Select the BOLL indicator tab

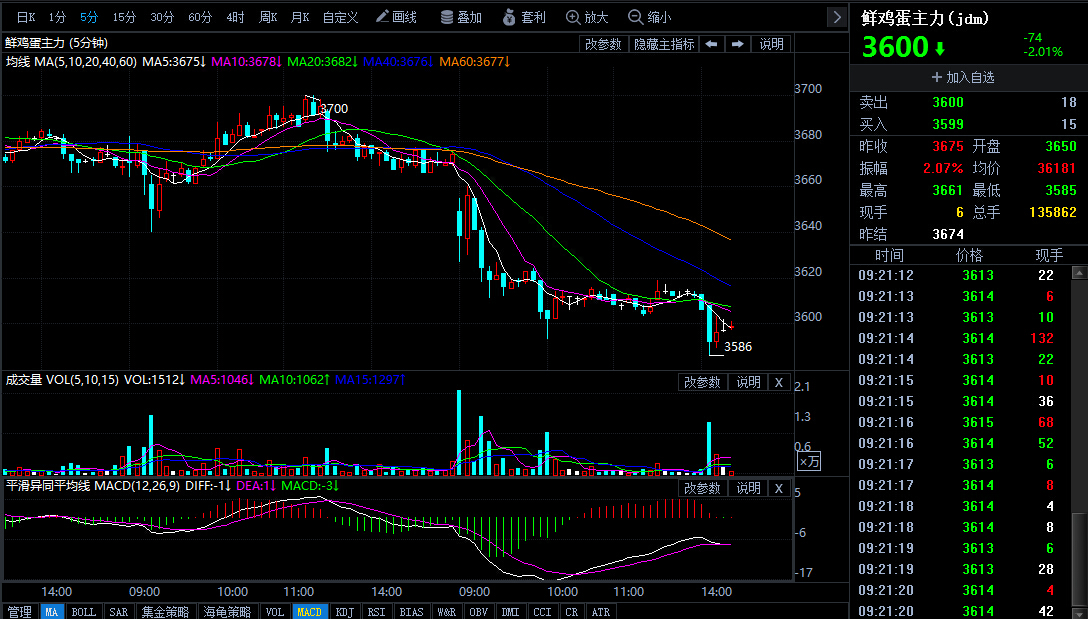click(x=83, y=611)
